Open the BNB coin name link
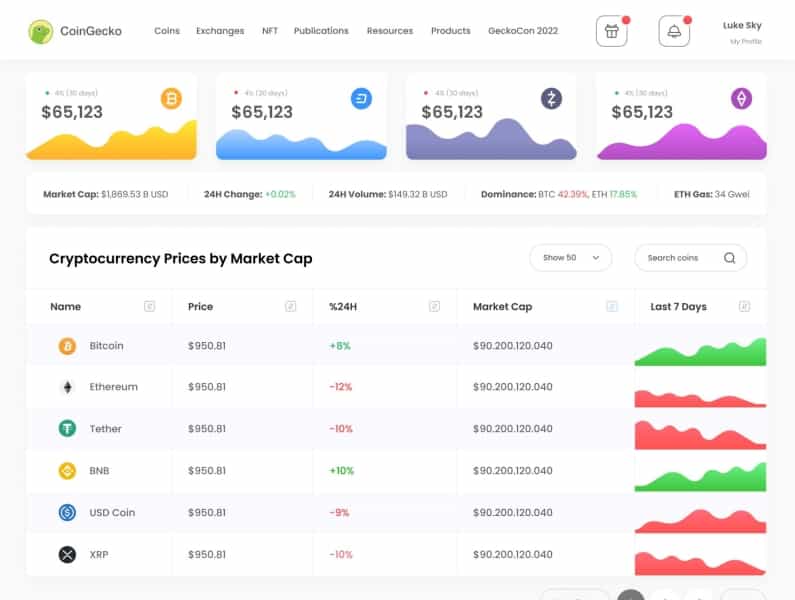Image resolution: width=795 pixels, height=600 pixels. (99, 471)
